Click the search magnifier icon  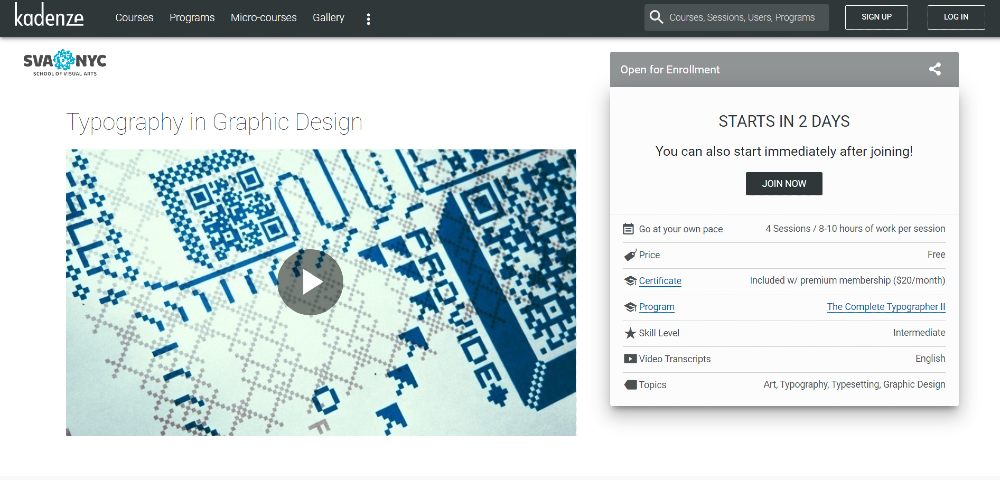point(656,17)
